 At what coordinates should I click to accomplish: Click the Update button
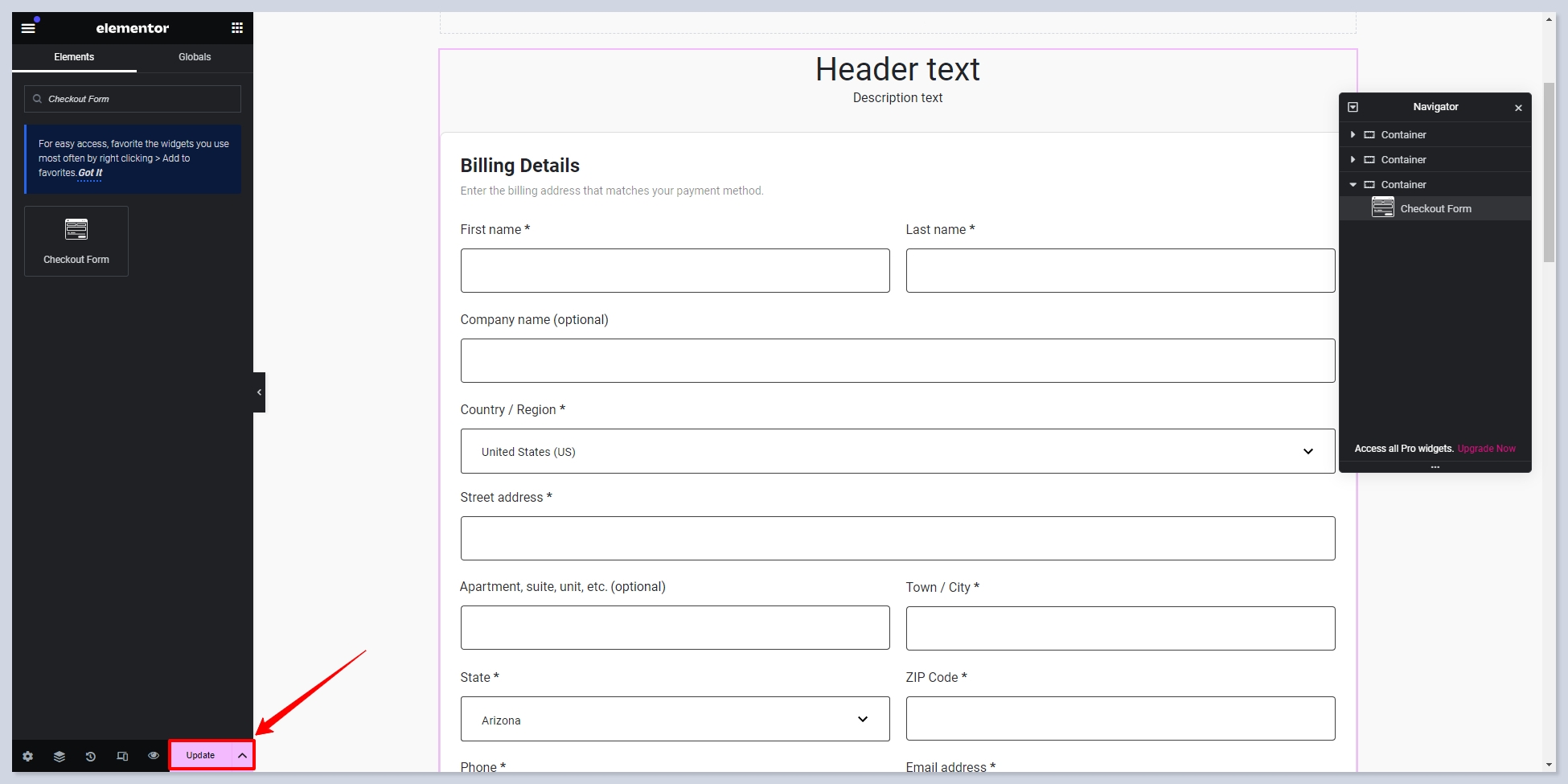[x=200, y=756]
